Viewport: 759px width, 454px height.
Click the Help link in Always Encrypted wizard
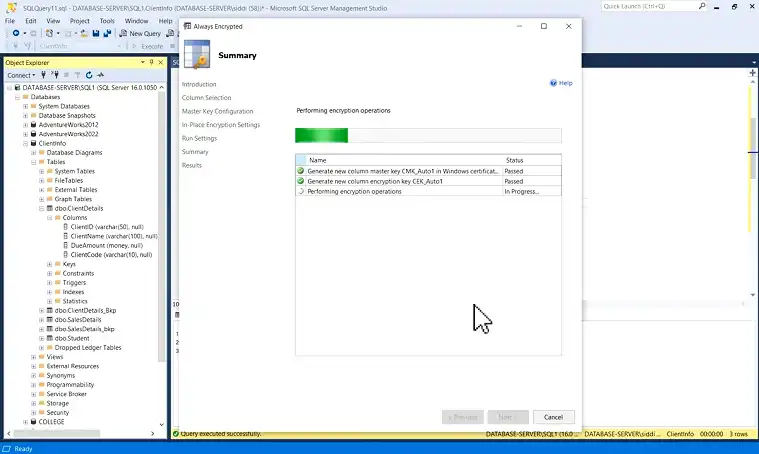(561, 83)
